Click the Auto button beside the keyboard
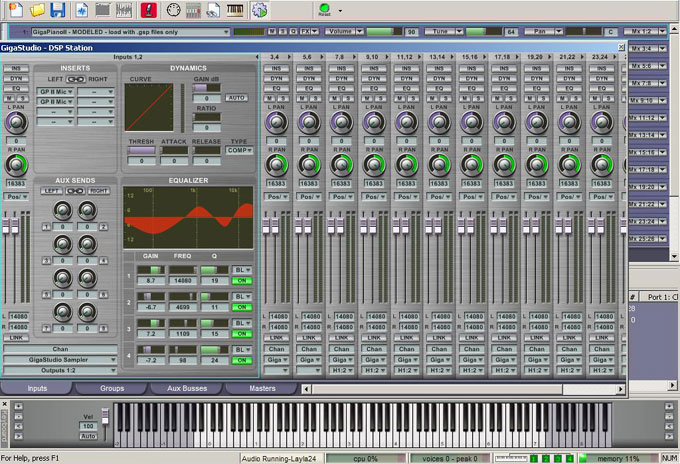This screenshot has width=680, height=464. click(x=88, y=436)
